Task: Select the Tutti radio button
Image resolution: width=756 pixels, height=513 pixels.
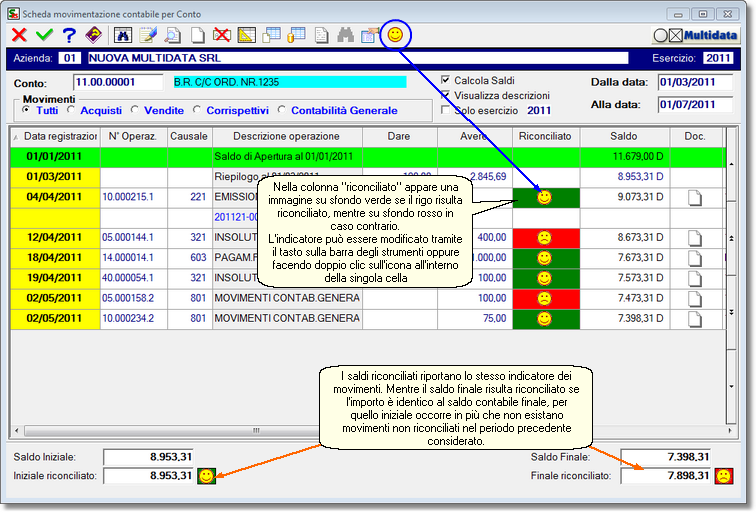Action: coord(26,110)
